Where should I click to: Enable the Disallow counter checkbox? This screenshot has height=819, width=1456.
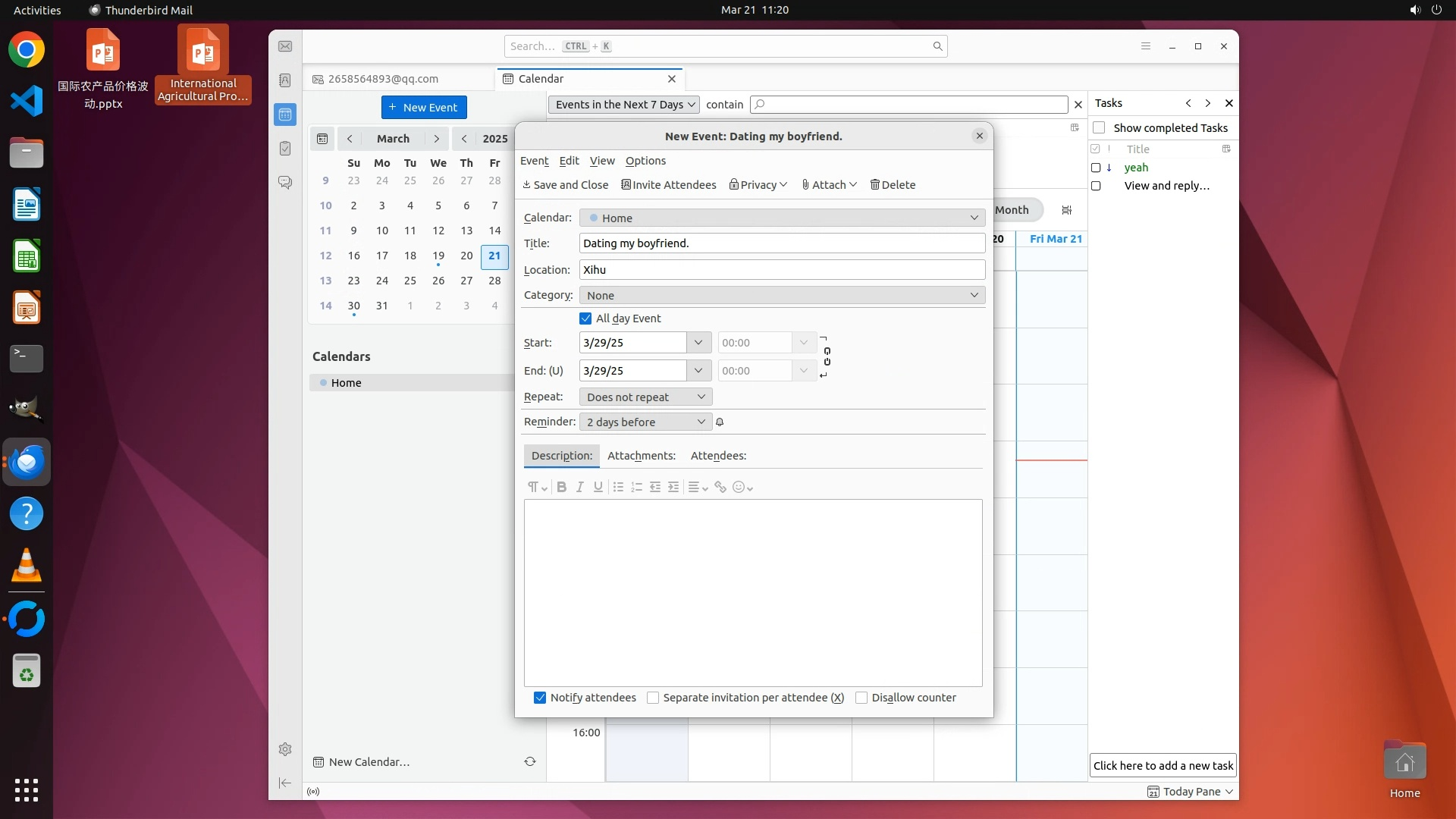click(x=861, y=698)
